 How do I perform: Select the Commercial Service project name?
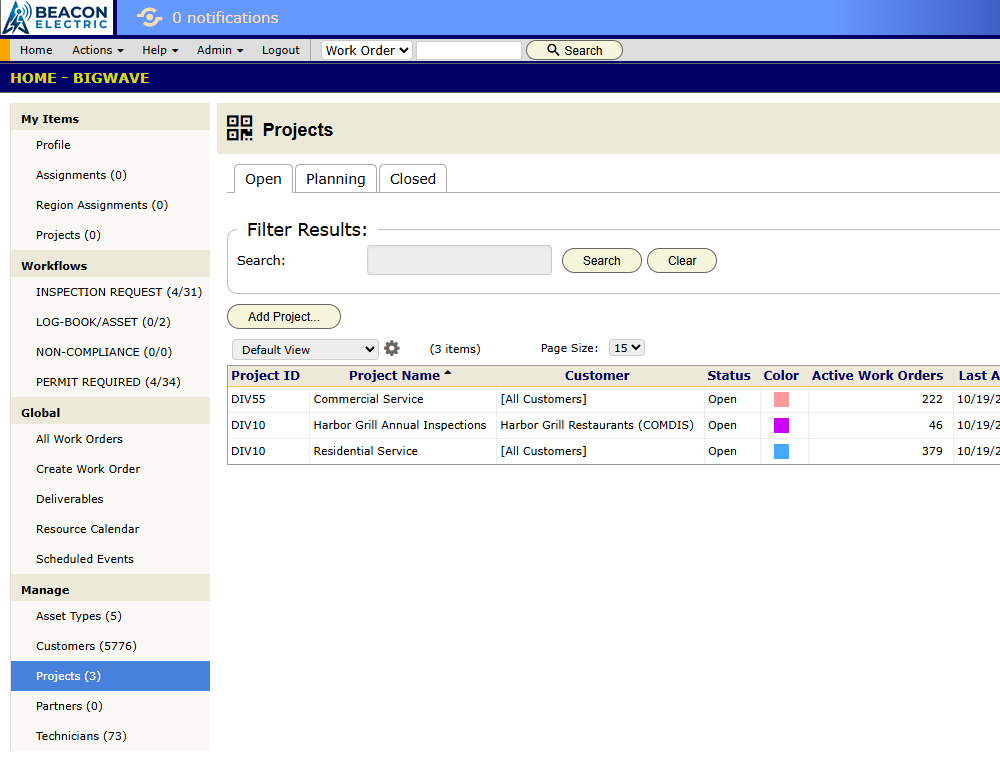pyautogui.click(x=369, y=399)
